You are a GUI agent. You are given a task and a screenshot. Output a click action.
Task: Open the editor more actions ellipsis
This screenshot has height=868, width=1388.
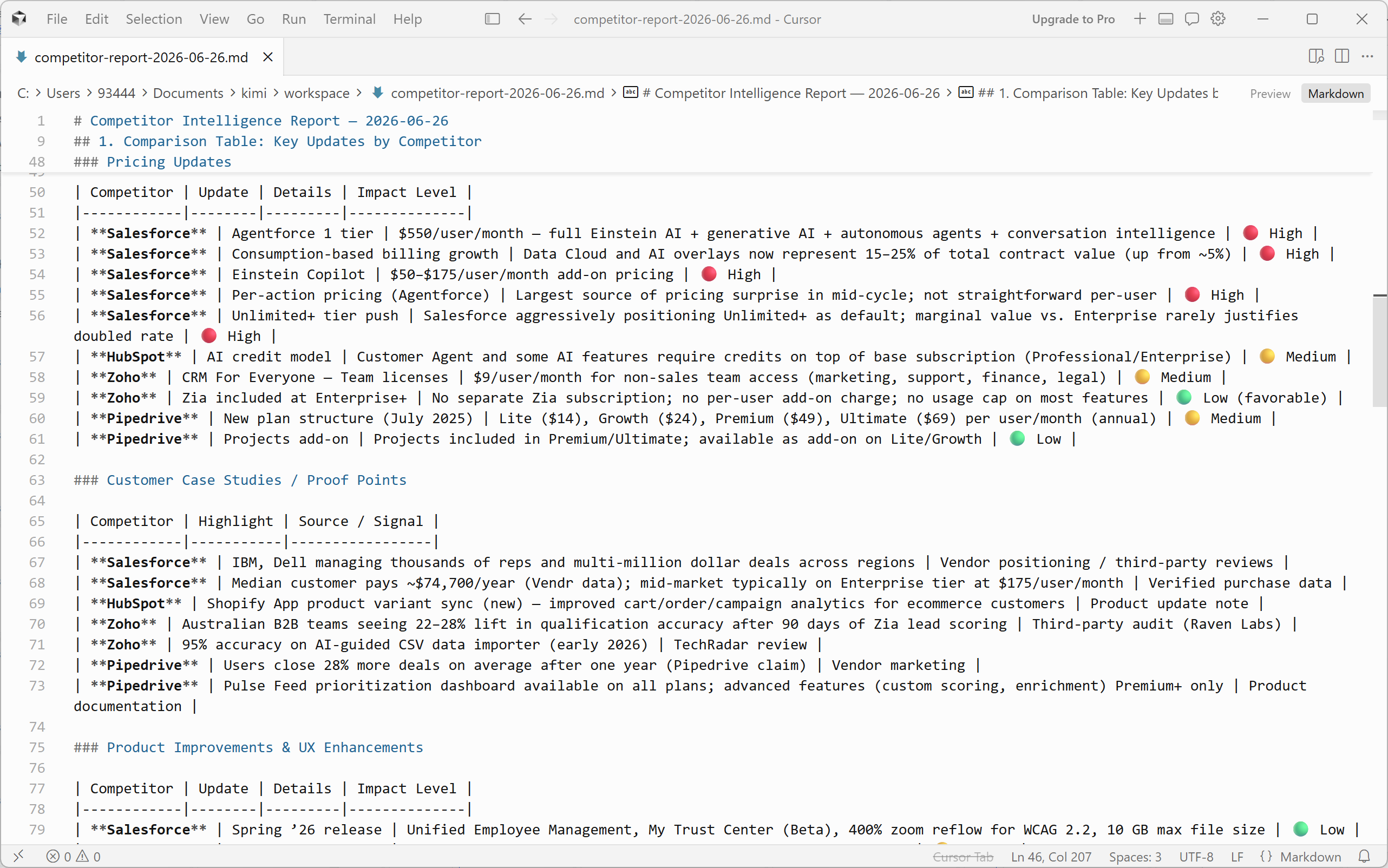(x=1367, y=56)
